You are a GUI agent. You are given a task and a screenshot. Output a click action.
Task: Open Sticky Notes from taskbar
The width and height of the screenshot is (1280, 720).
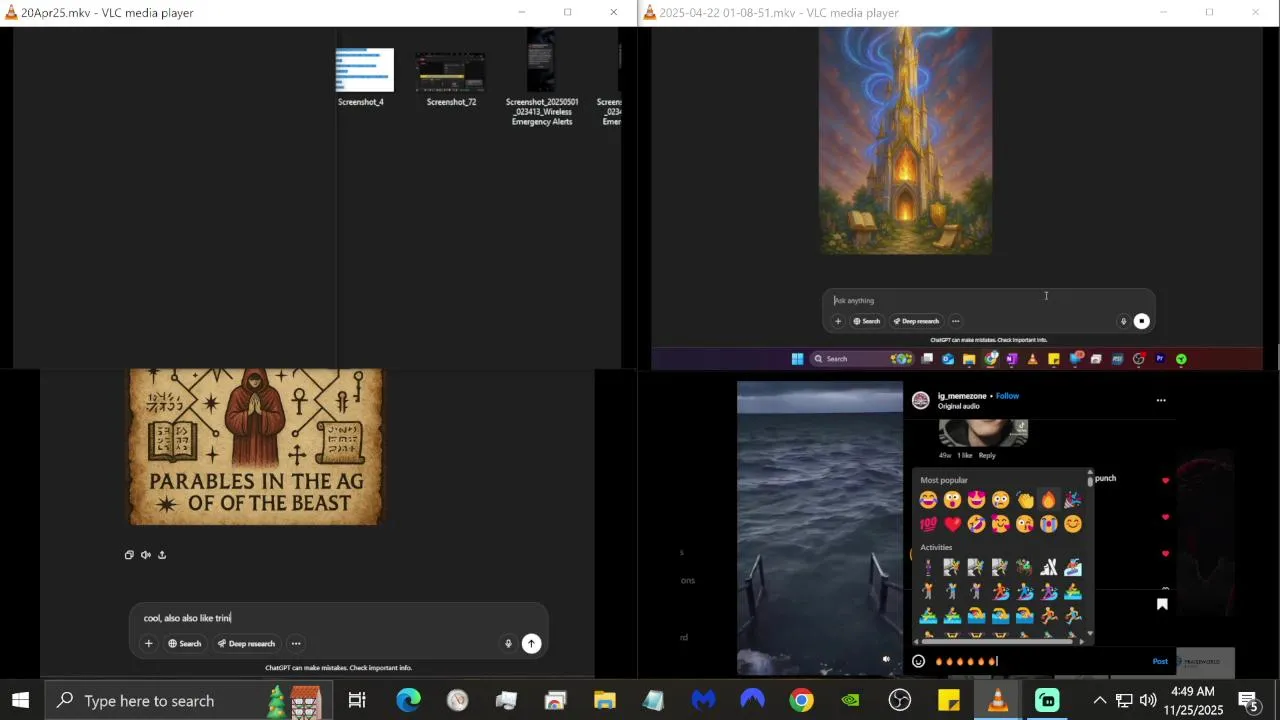pyautogui.click(x=949, y=701)
